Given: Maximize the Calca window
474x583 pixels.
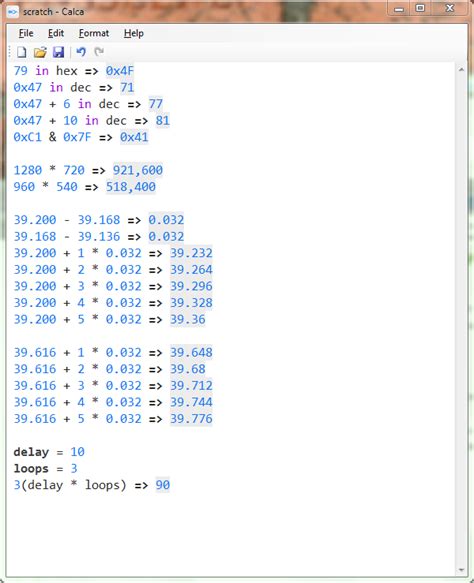Looking at the screenshot, I should (x=420, y=8).
